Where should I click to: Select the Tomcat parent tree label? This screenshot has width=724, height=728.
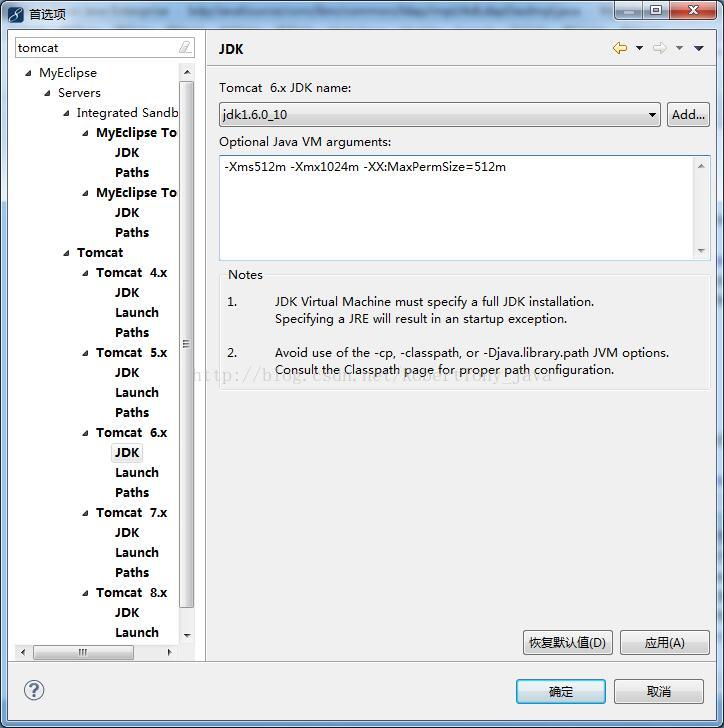click(x=100, y=253)
